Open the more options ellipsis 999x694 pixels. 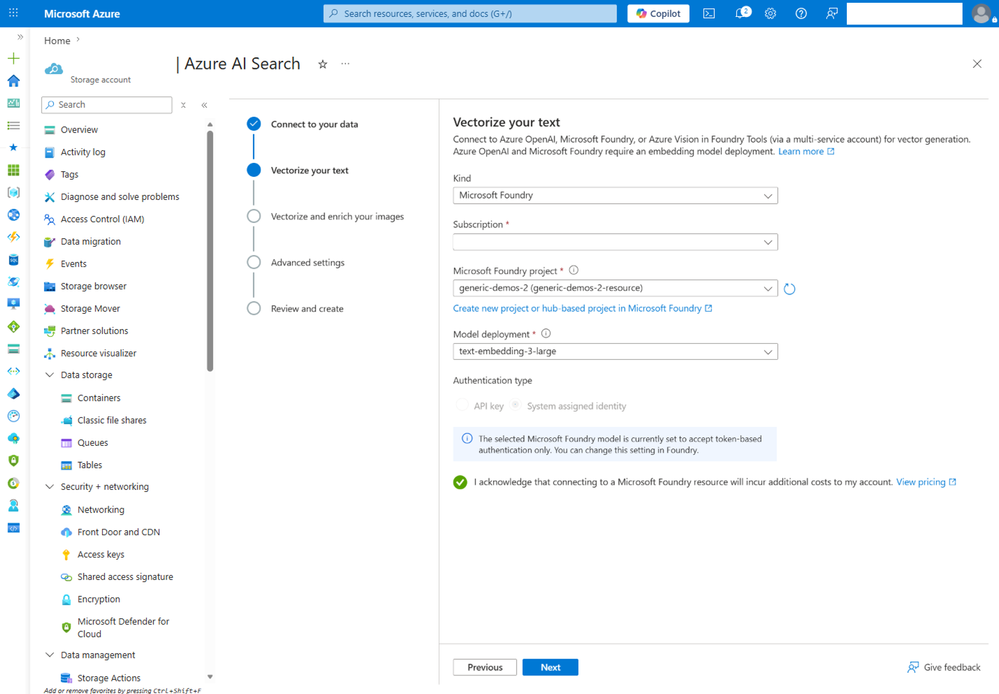click(345, 64)
